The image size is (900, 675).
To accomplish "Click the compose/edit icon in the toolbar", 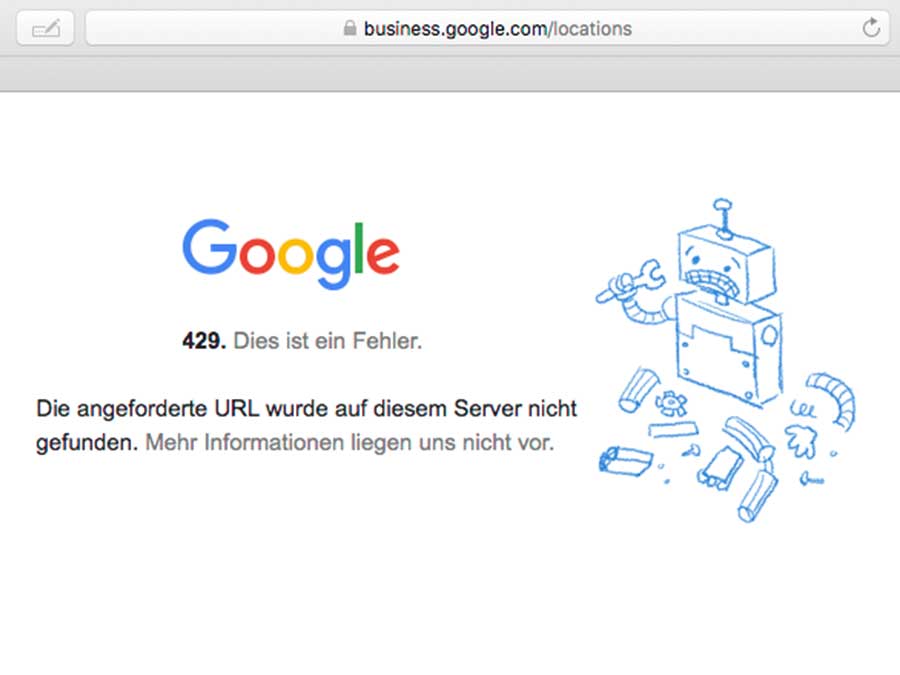I will point(45,27).
